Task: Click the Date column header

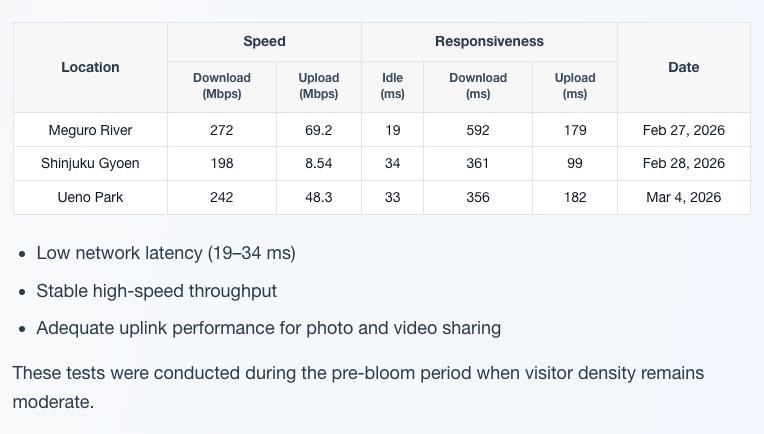Action: point(683,67)
